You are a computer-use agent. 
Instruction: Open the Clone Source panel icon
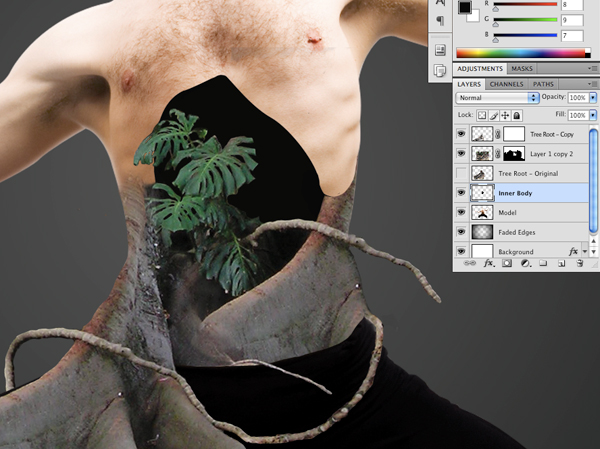(x=440, y=70)
